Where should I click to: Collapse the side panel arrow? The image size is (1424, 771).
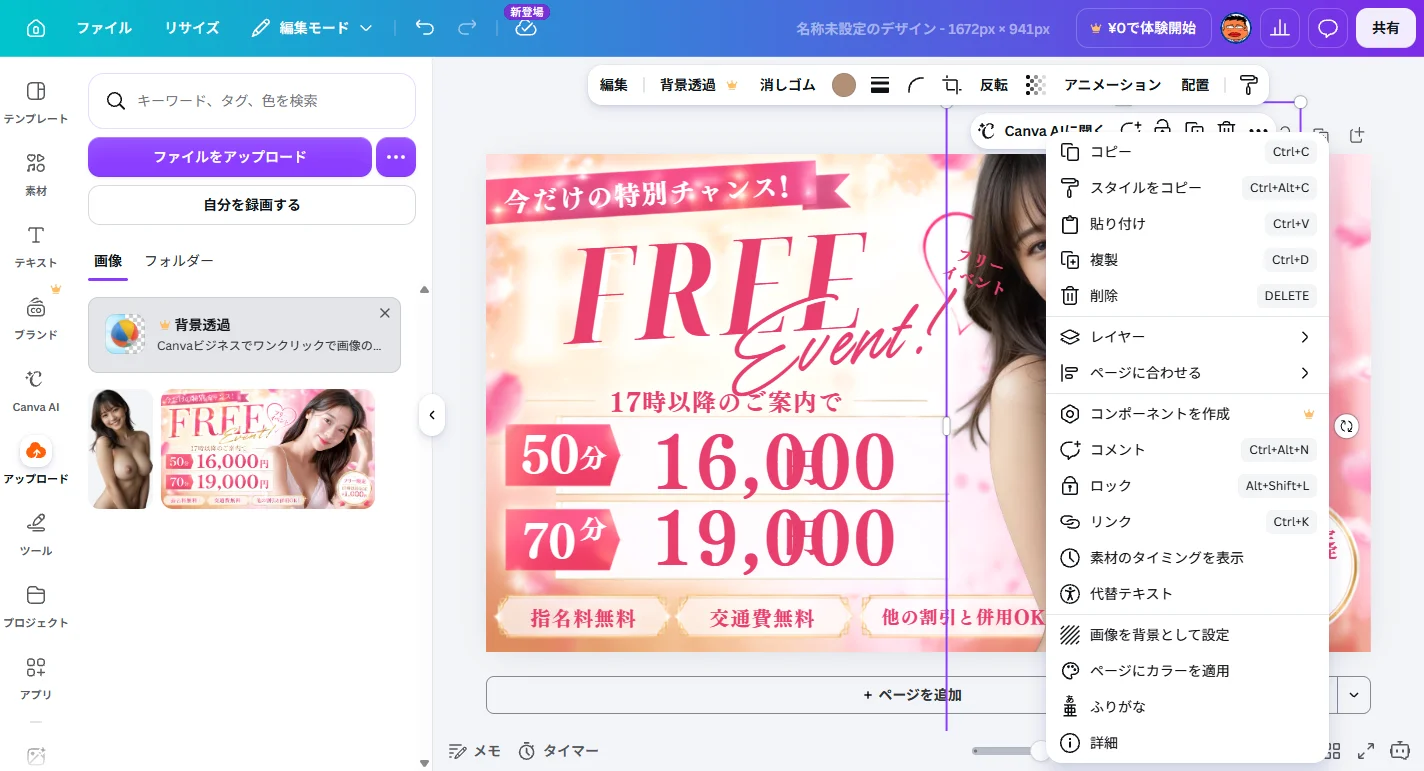[432, 414]
